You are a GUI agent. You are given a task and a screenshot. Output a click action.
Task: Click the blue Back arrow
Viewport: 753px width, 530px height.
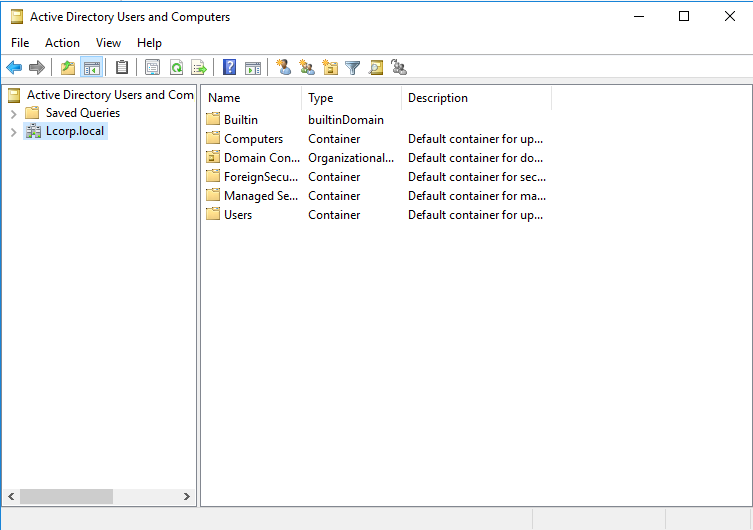(x=14, y=68)
